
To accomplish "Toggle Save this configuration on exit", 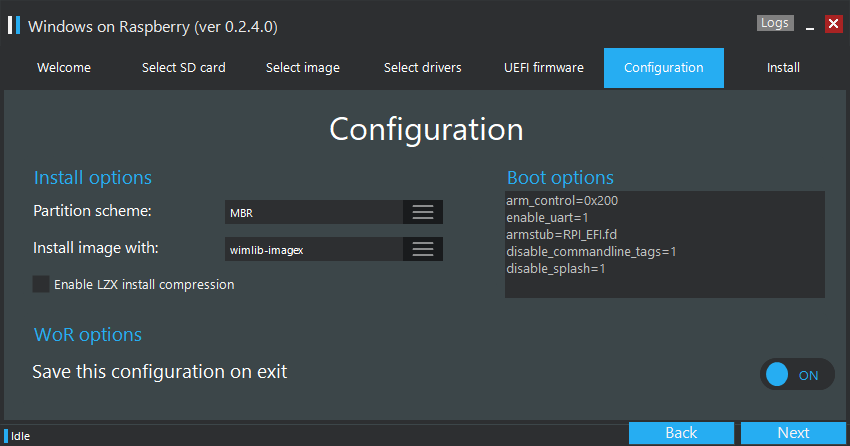I will [x=797, y=374].
